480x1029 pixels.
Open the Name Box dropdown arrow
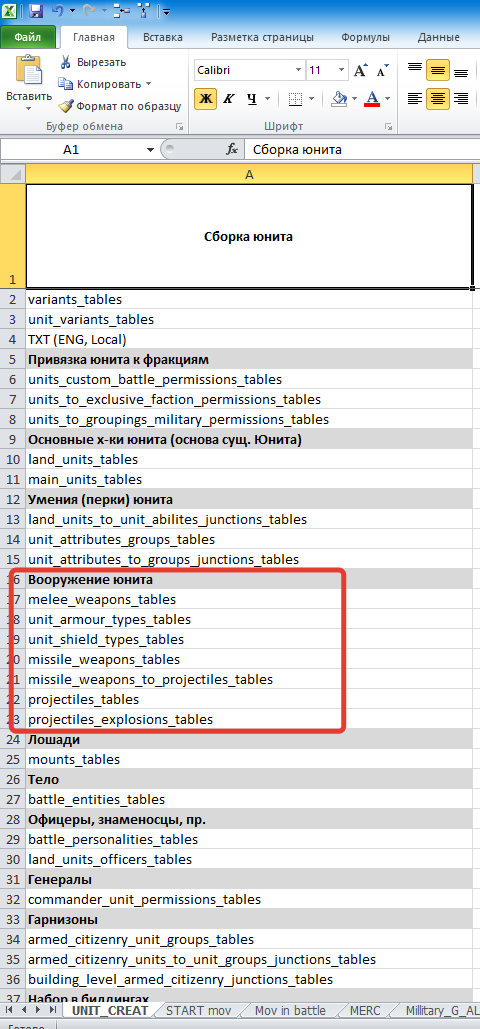pos(150,150)
